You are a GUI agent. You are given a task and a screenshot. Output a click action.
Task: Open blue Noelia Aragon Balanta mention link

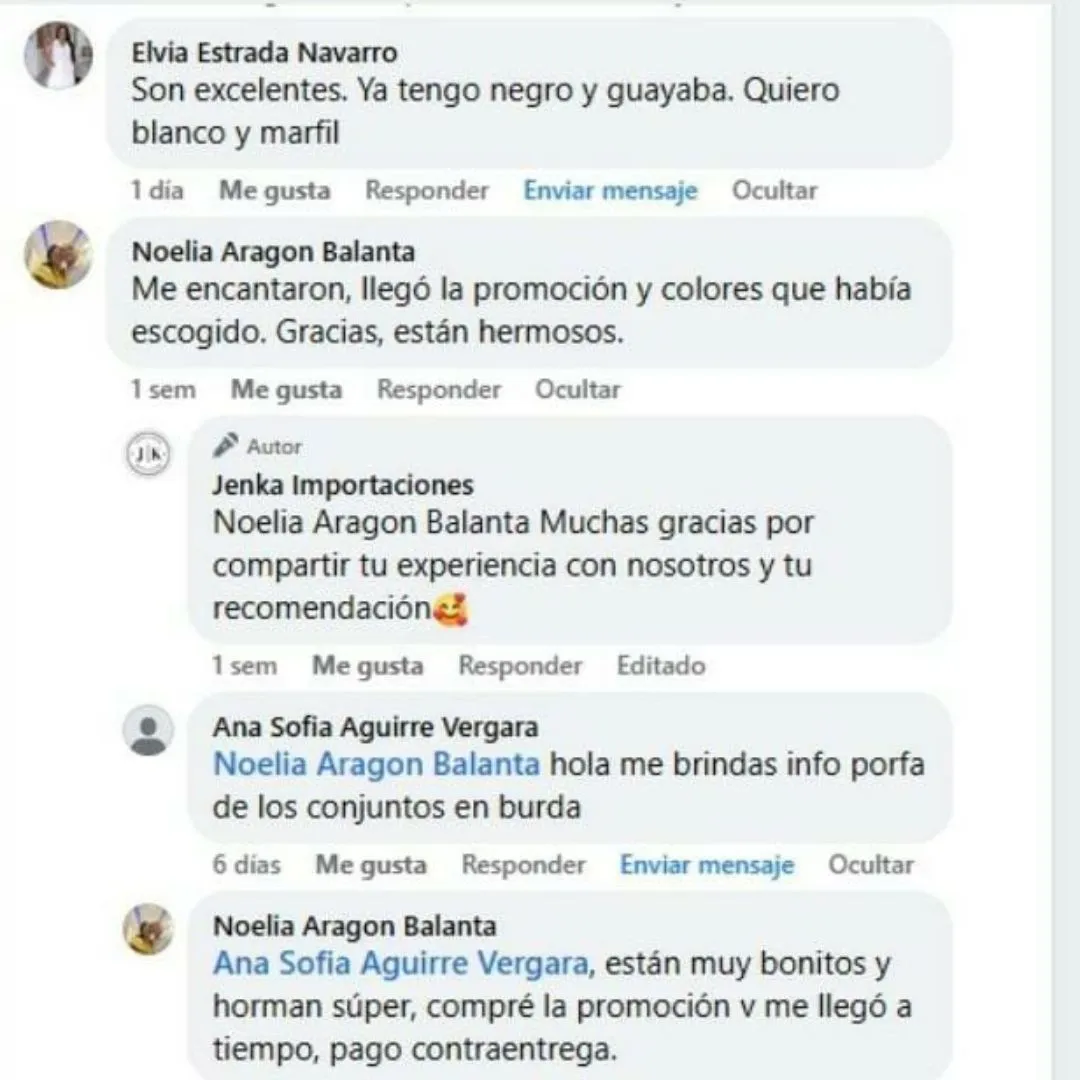coord(377,764)
